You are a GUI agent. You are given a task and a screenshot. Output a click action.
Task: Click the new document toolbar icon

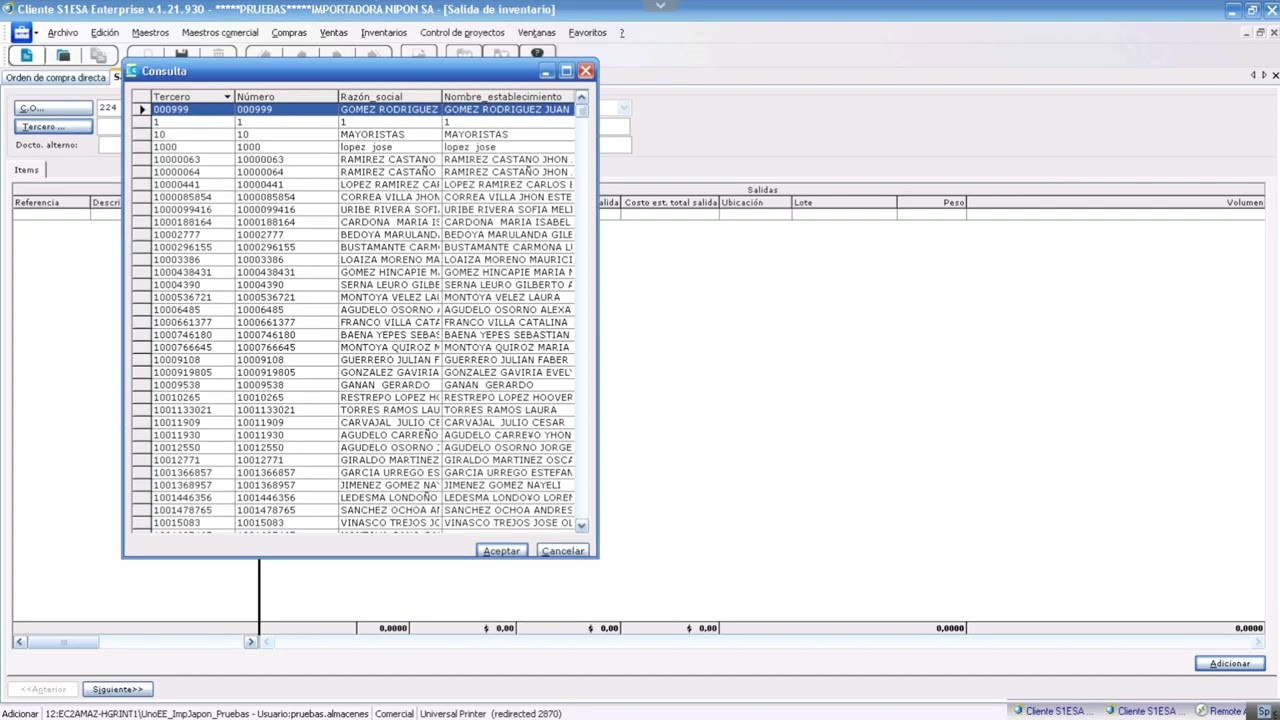(x=27, y=55)
